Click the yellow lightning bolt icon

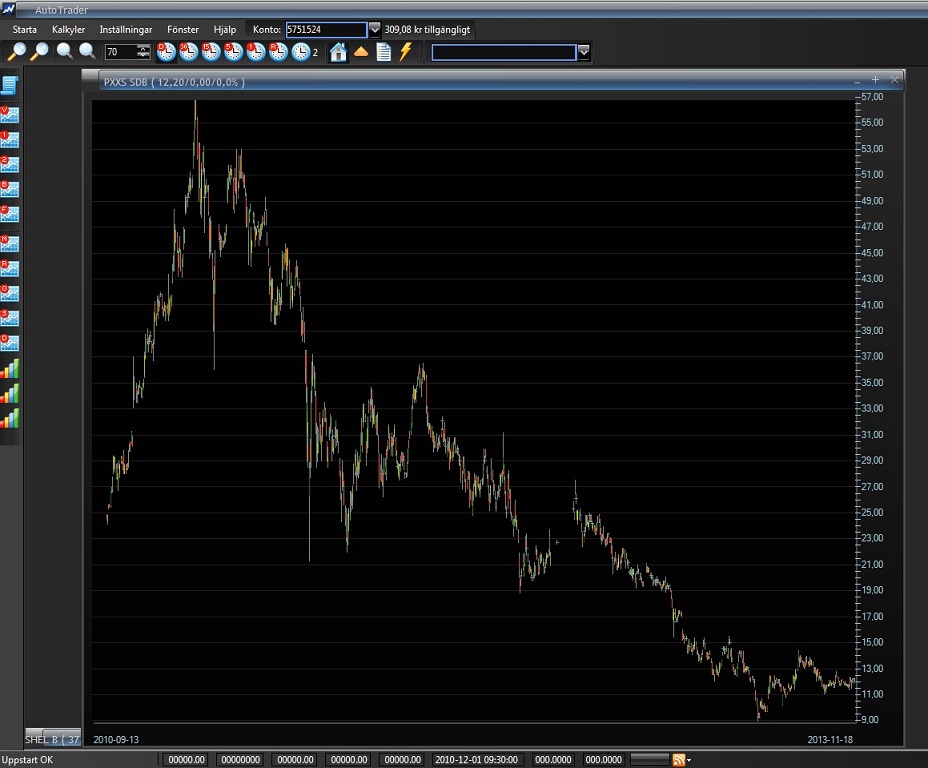point(405,52)
